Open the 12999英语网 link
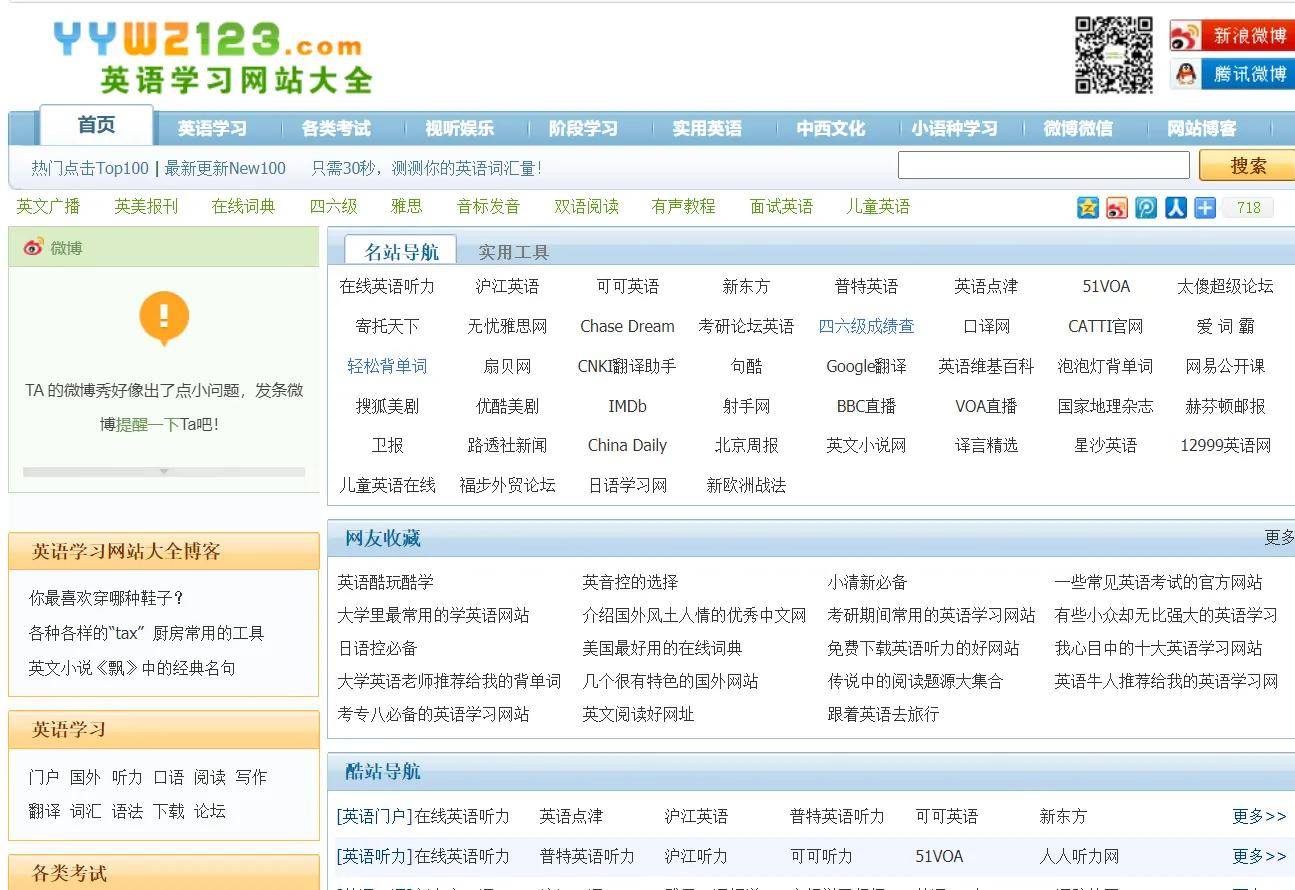 click(1225, 445)
